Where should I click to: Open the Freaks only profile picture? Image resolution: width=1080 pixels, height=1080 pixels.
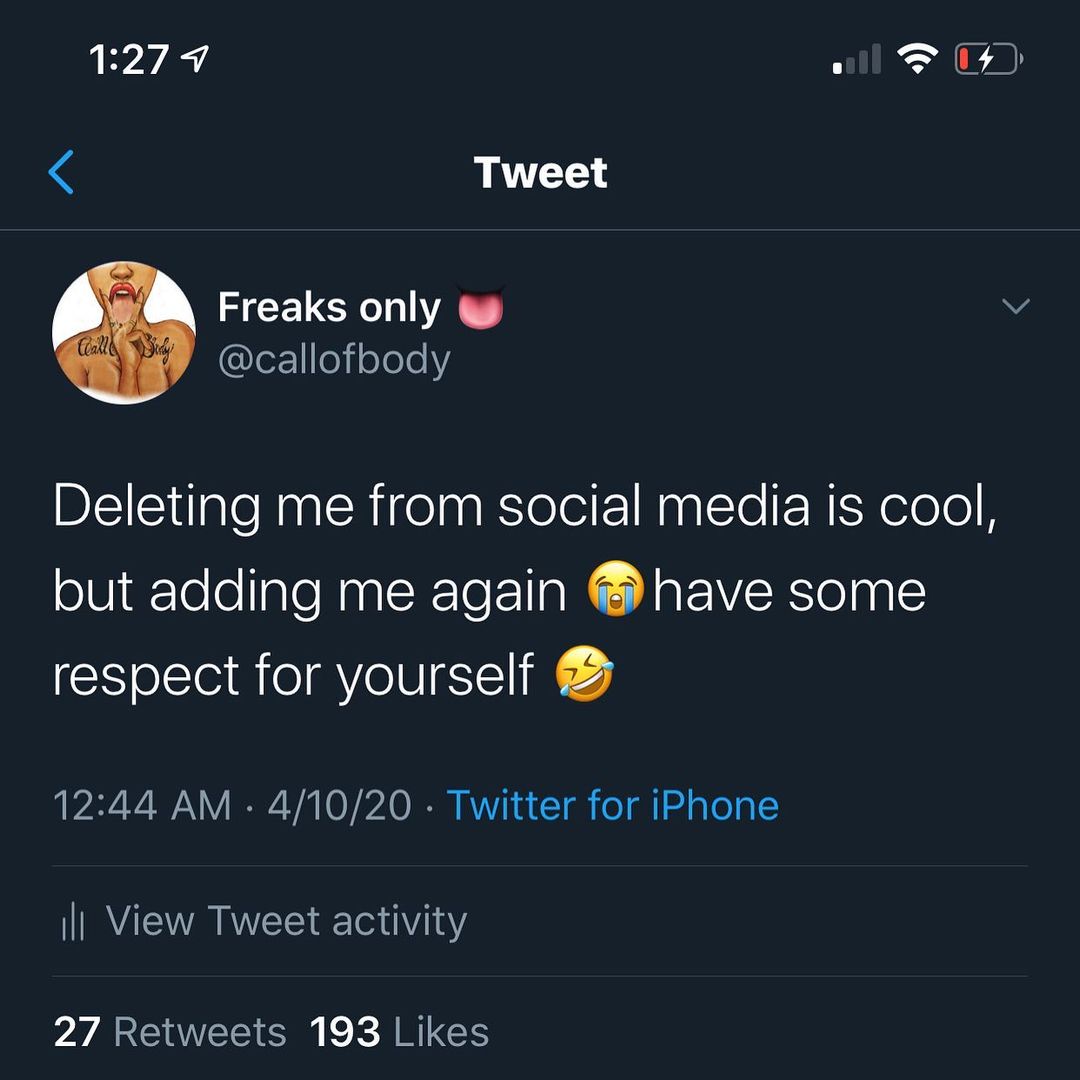[123, 333]
